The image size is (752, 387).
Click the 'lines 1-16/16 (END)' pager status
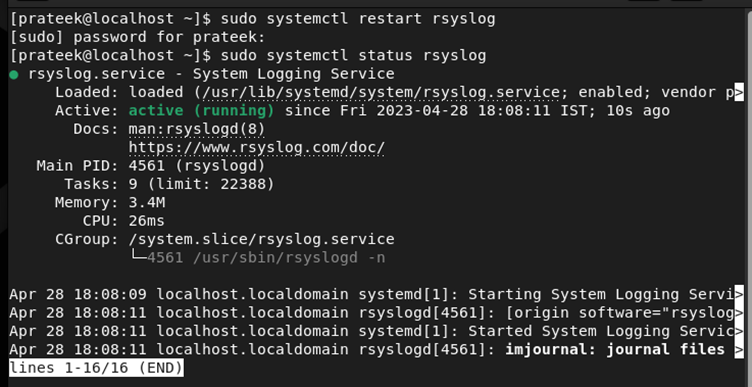pos(96,368)
